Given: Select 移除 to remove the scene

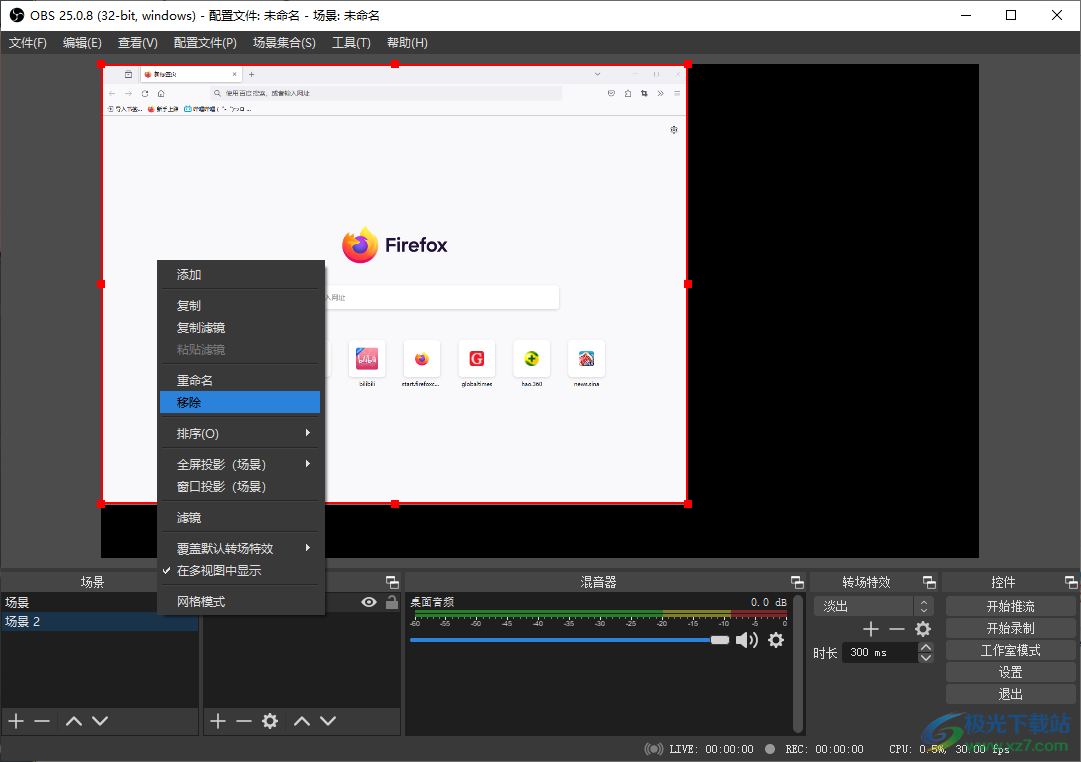Looking at the screenshot, I should coord(239,403).
